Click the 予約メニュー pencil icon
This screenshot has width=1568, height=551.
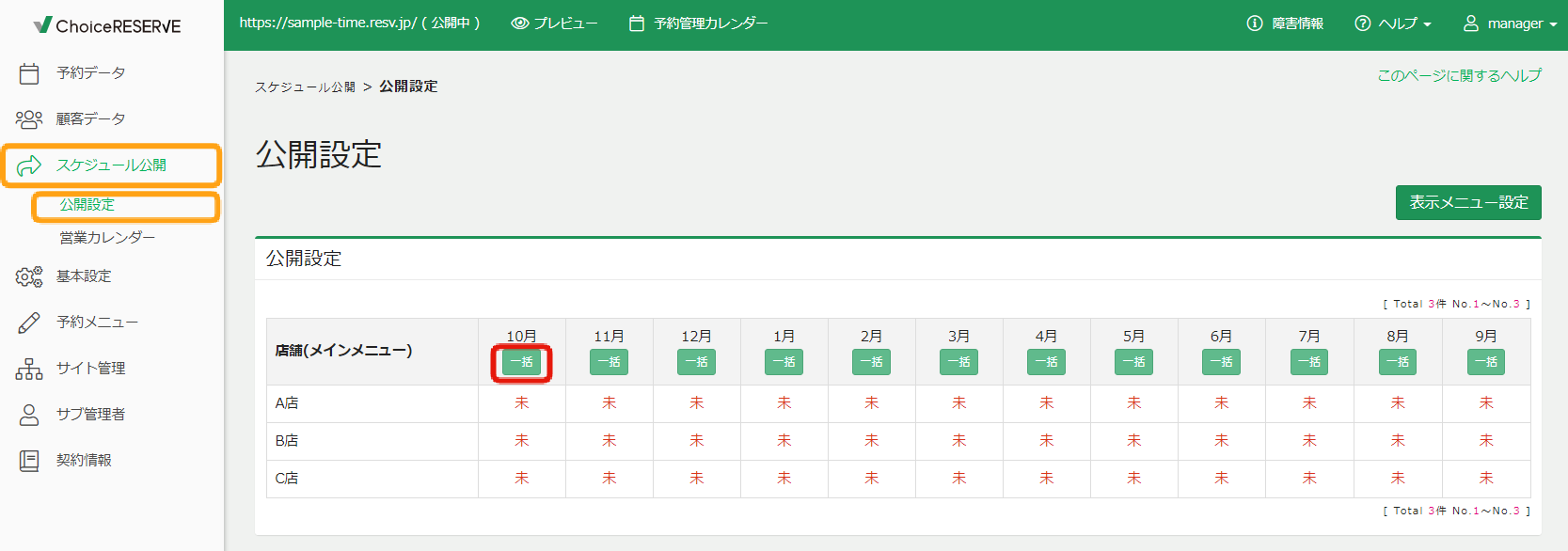click(x=29, y=323)
